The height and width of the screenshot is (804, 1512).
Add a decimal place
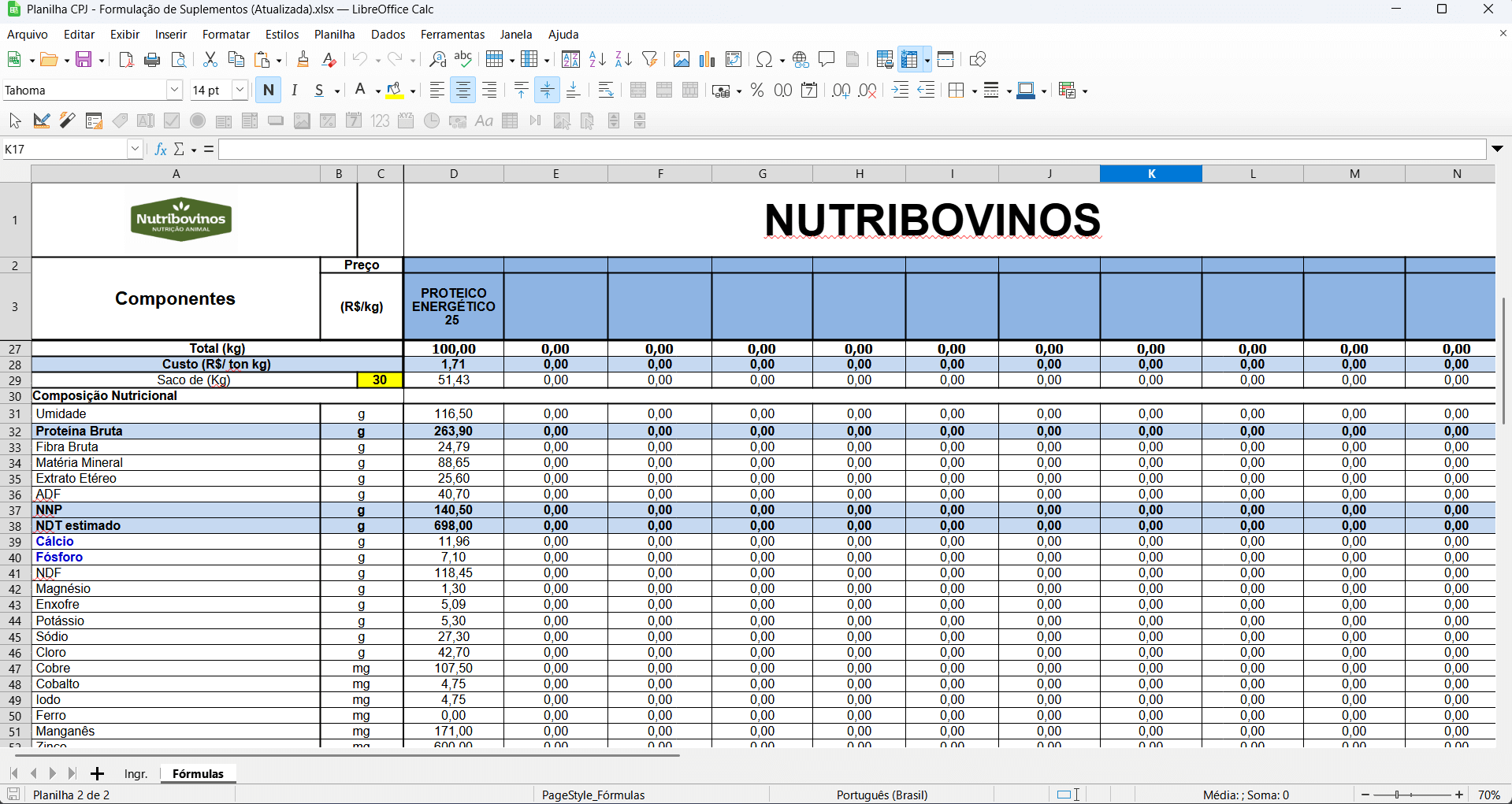841,91
